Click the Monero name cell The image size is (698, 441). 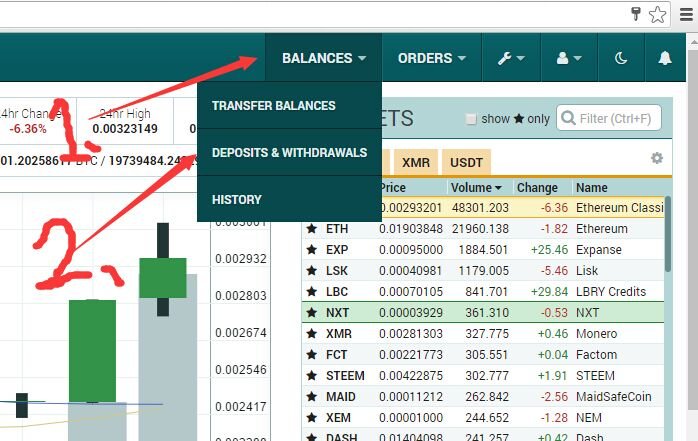(x=596, y=334)
